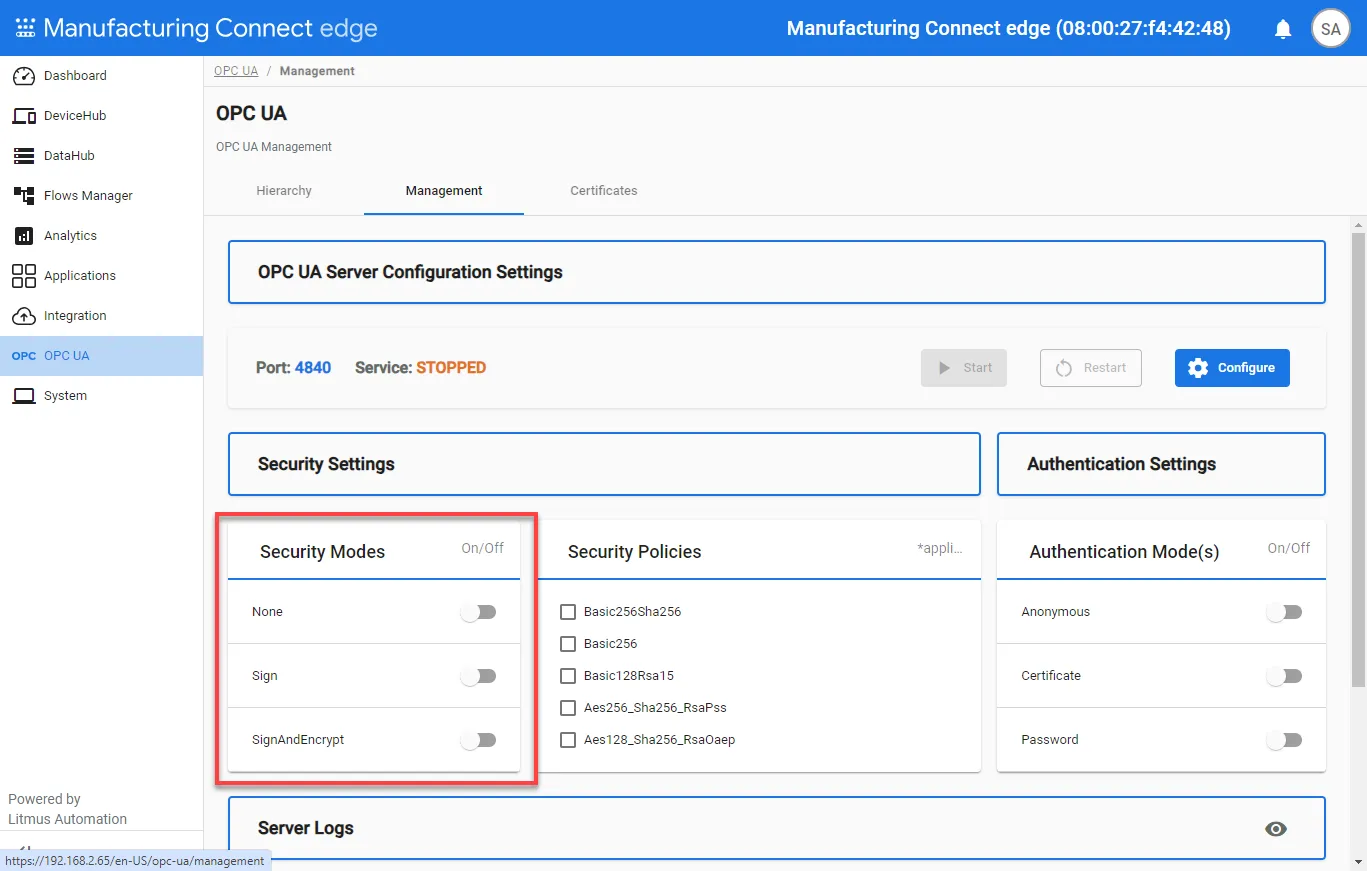Tick the Basic256 policy checkbox

pos(568,644)
